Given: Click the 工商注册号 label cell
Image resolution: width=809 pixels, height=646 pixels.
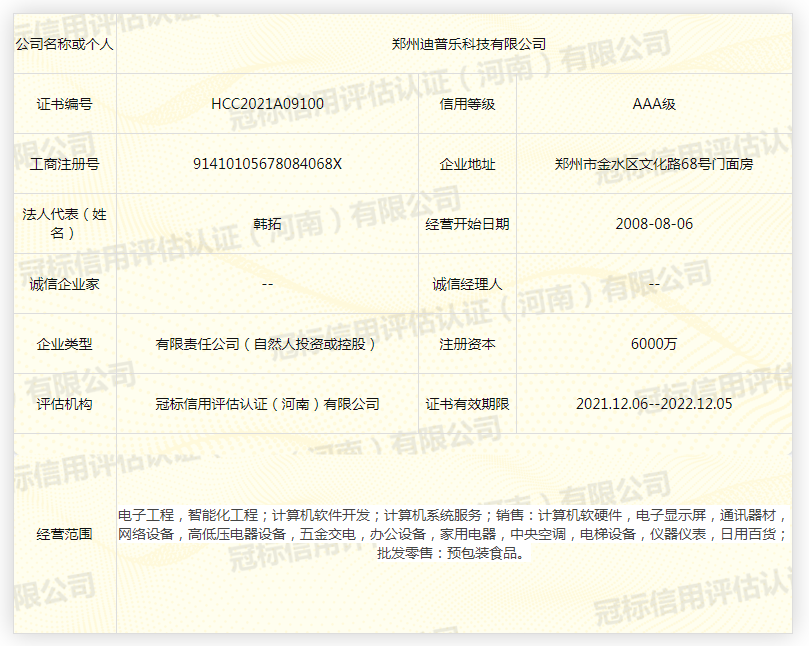Looking at the screenshot, I should point(65,164).
